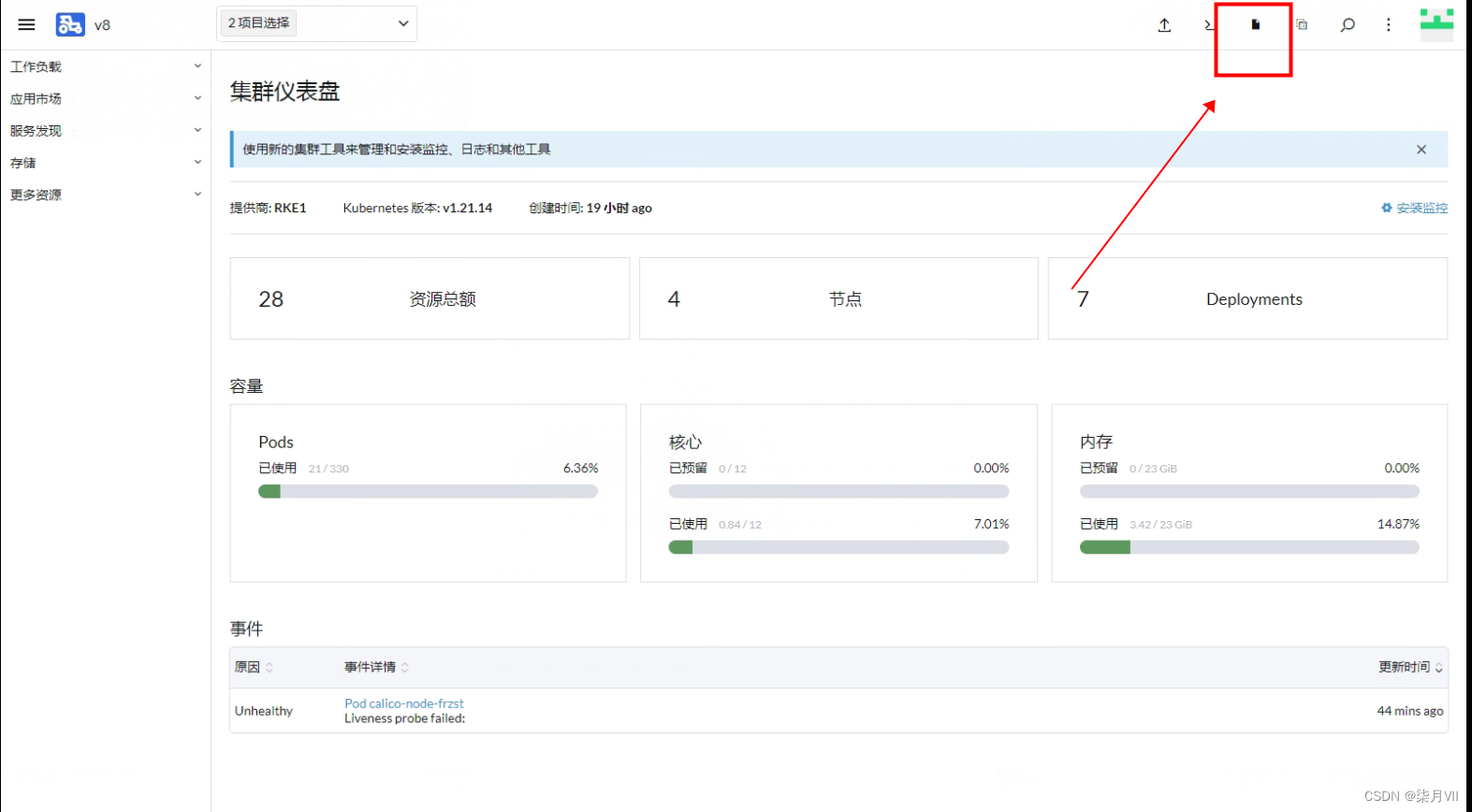The image size is (1472, 812).
Task: Click the 21 / 330 pods count
Action: 328,469
